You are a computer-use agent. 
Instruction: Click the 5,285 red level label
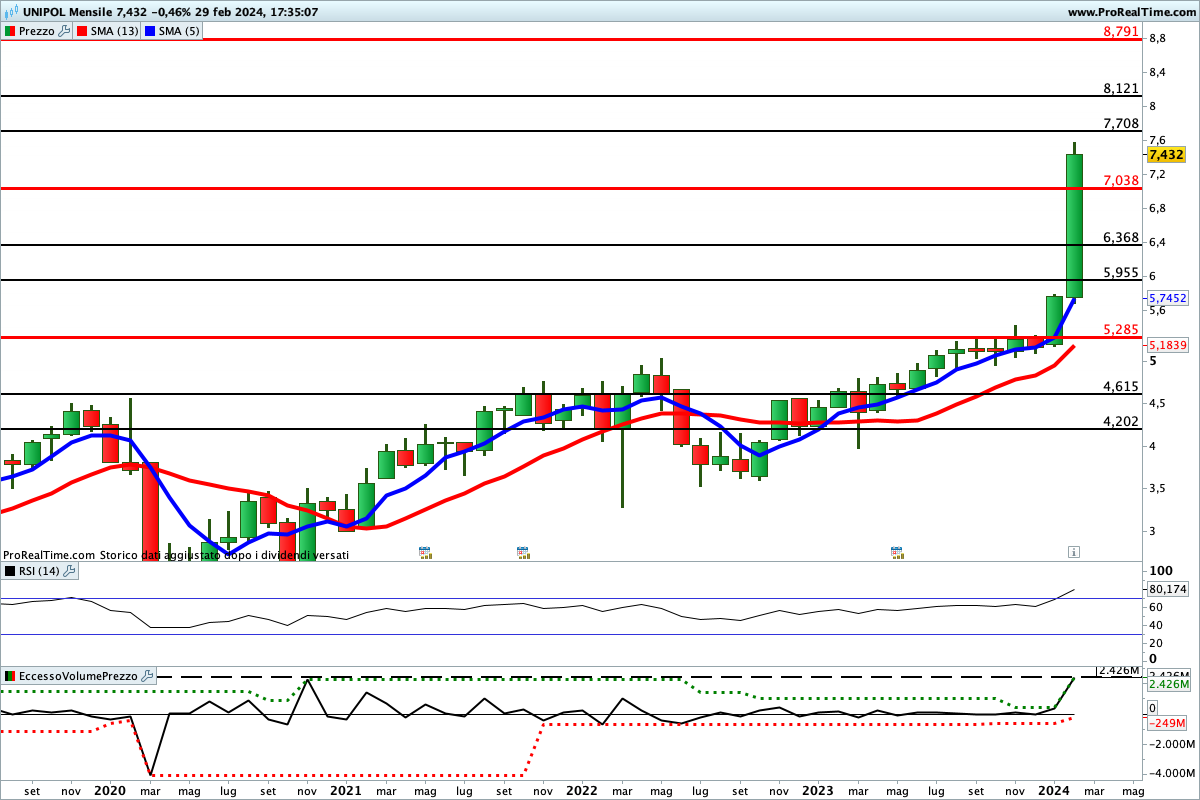(x=1121, y=330)
